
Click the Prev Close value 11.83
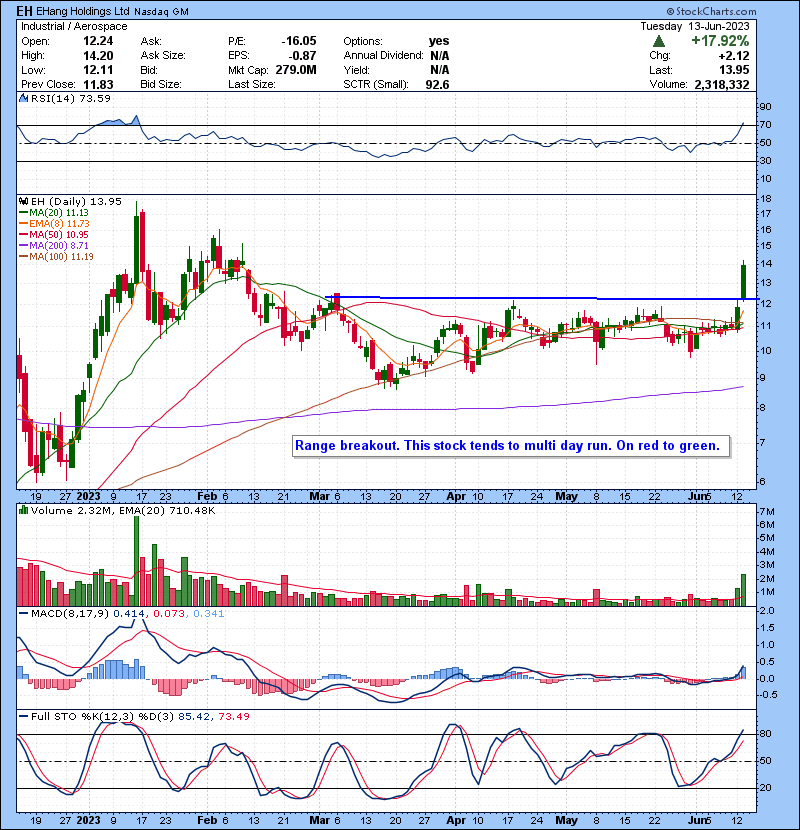[x=98, y=84]
